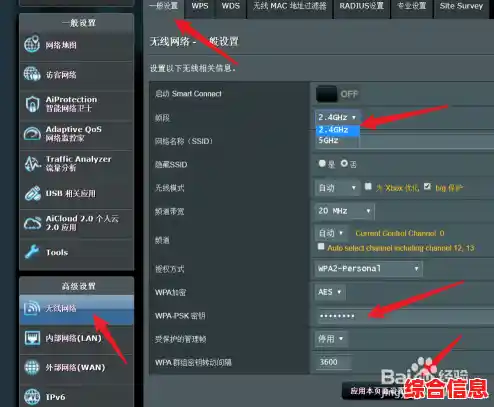Click the 启动 Smart Connect label
Screen dimensions: 494x407
[188, 94]
